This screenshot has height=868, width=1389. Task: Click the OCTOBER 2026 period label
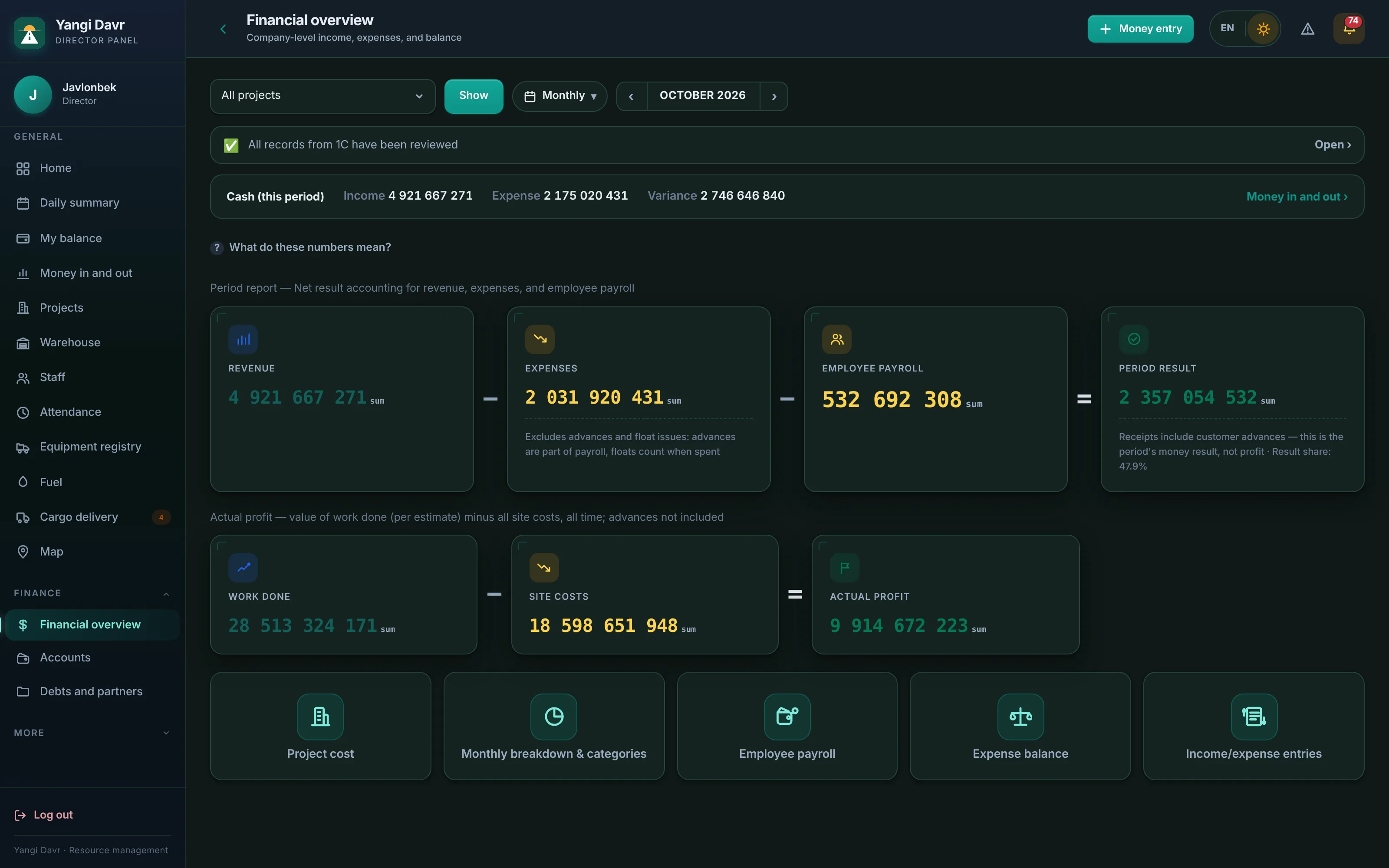(x=703, y=96)
